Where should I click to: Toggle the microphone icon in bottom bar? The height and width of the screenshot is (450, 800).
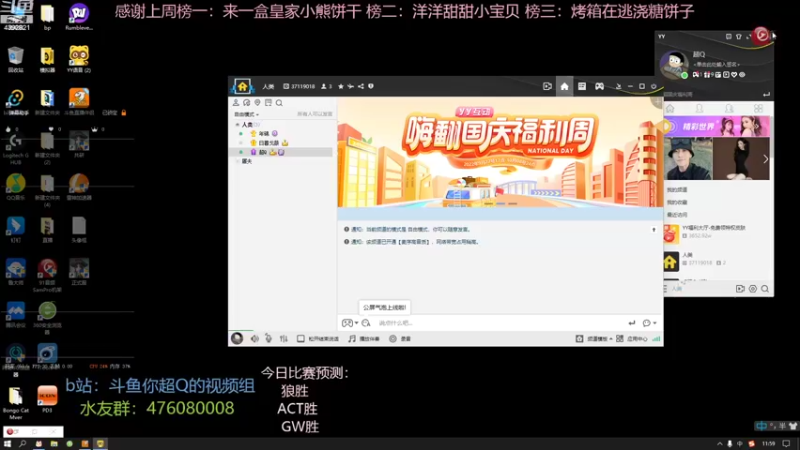(268, 339)
